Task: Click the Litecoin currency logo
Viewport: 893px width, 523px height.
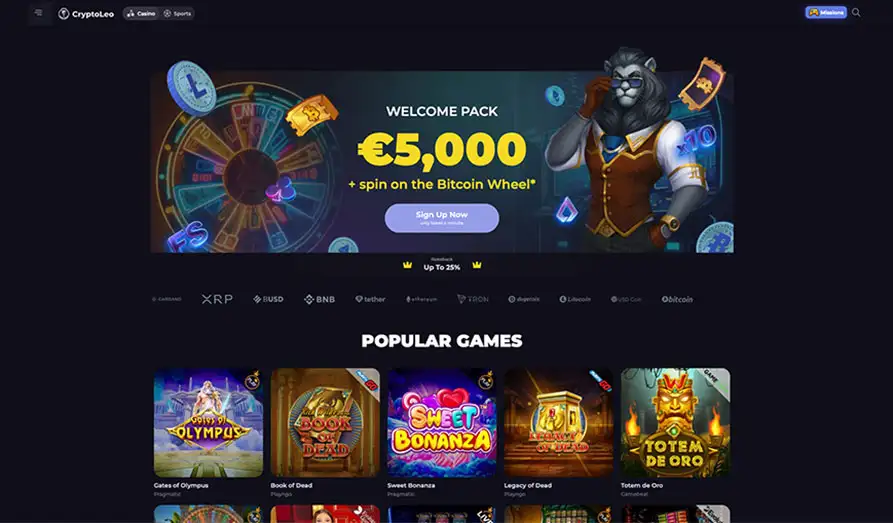Action: [575, 299]
